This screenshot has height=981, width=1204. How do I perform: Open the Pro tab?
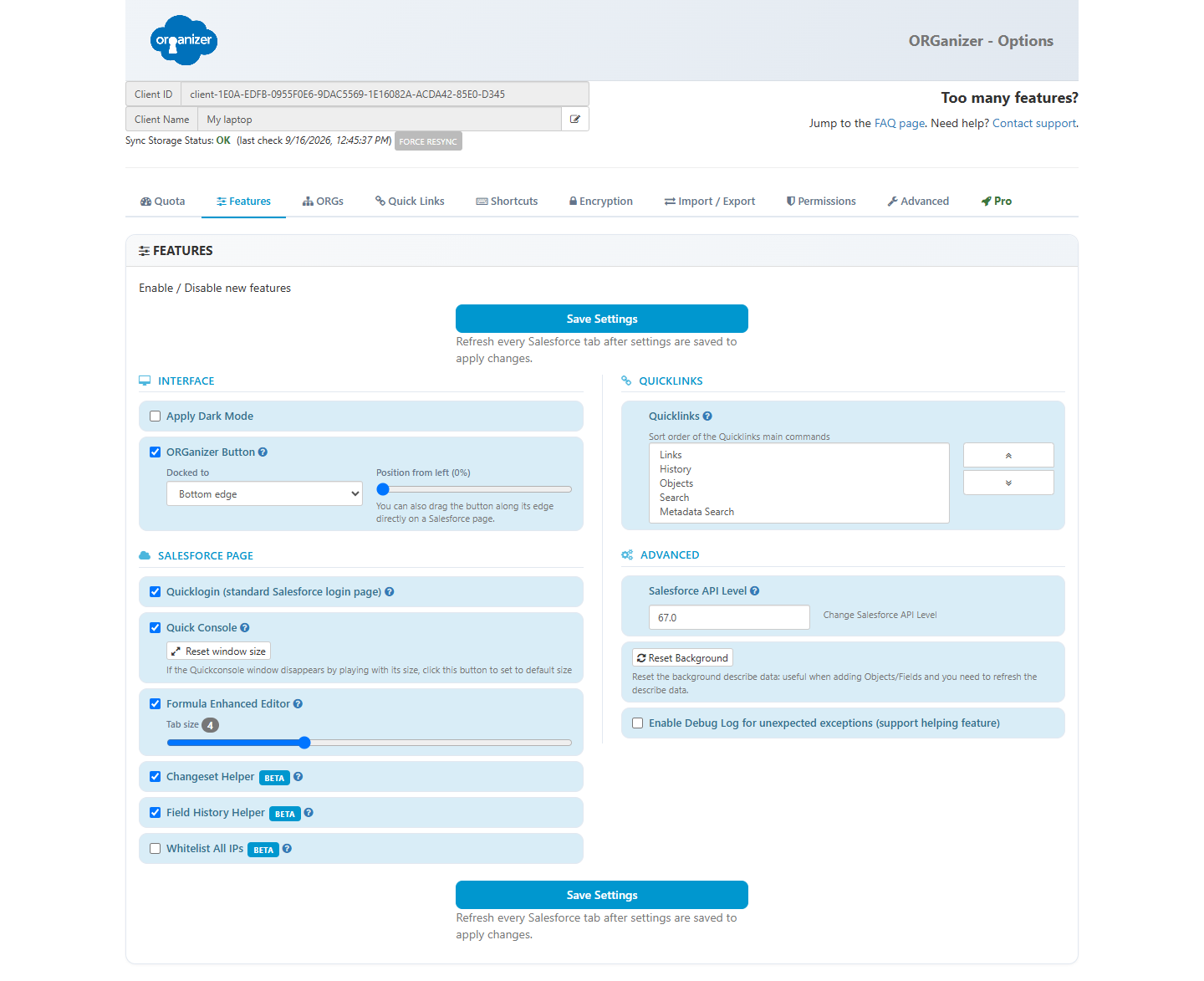(x=997, y=202)
